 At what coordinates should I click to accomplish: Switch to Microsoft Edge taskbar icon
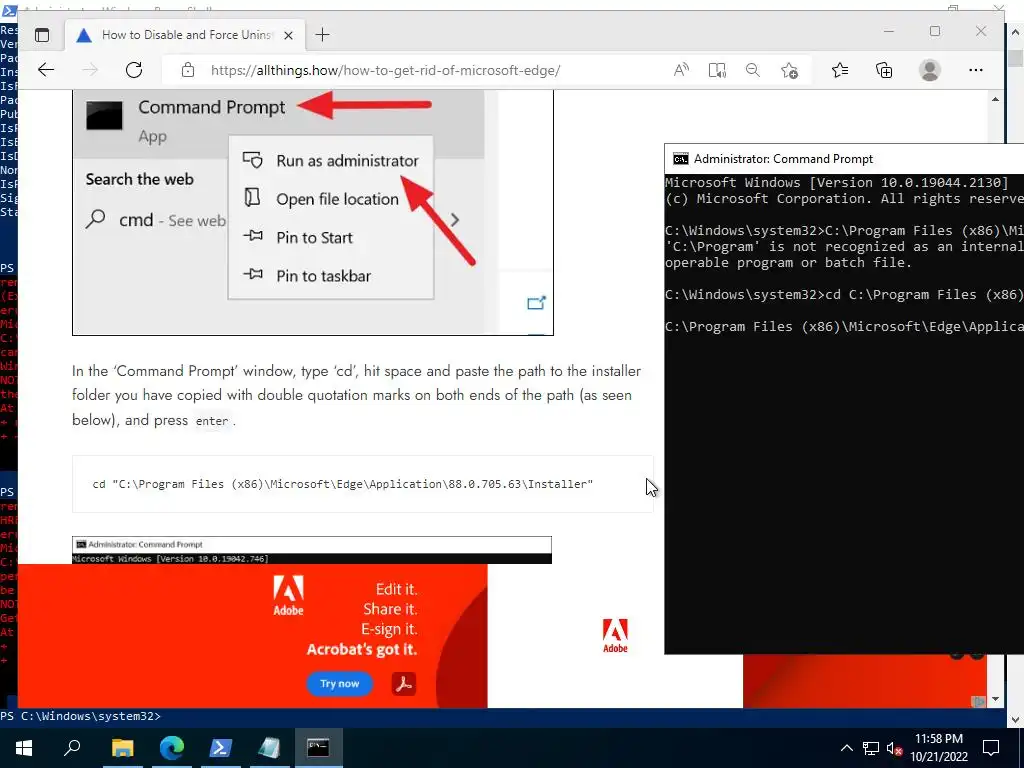point(172,748)
